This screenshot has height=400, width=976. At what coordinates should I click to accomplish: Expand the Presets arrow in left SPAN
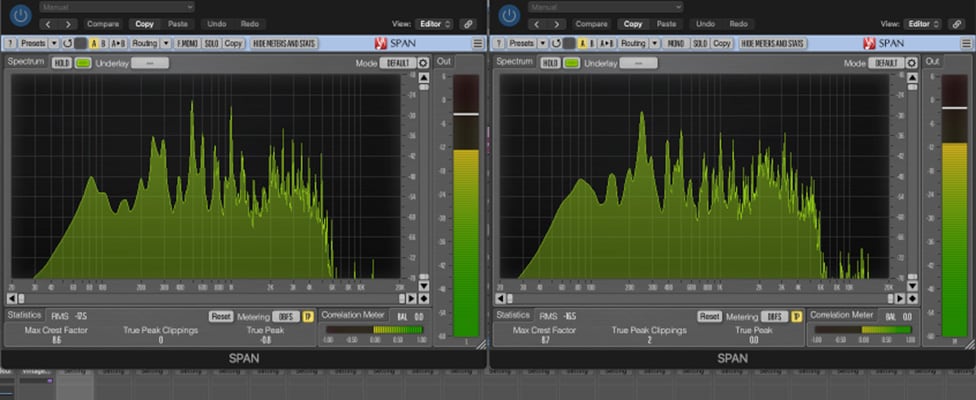coord(54,44)
